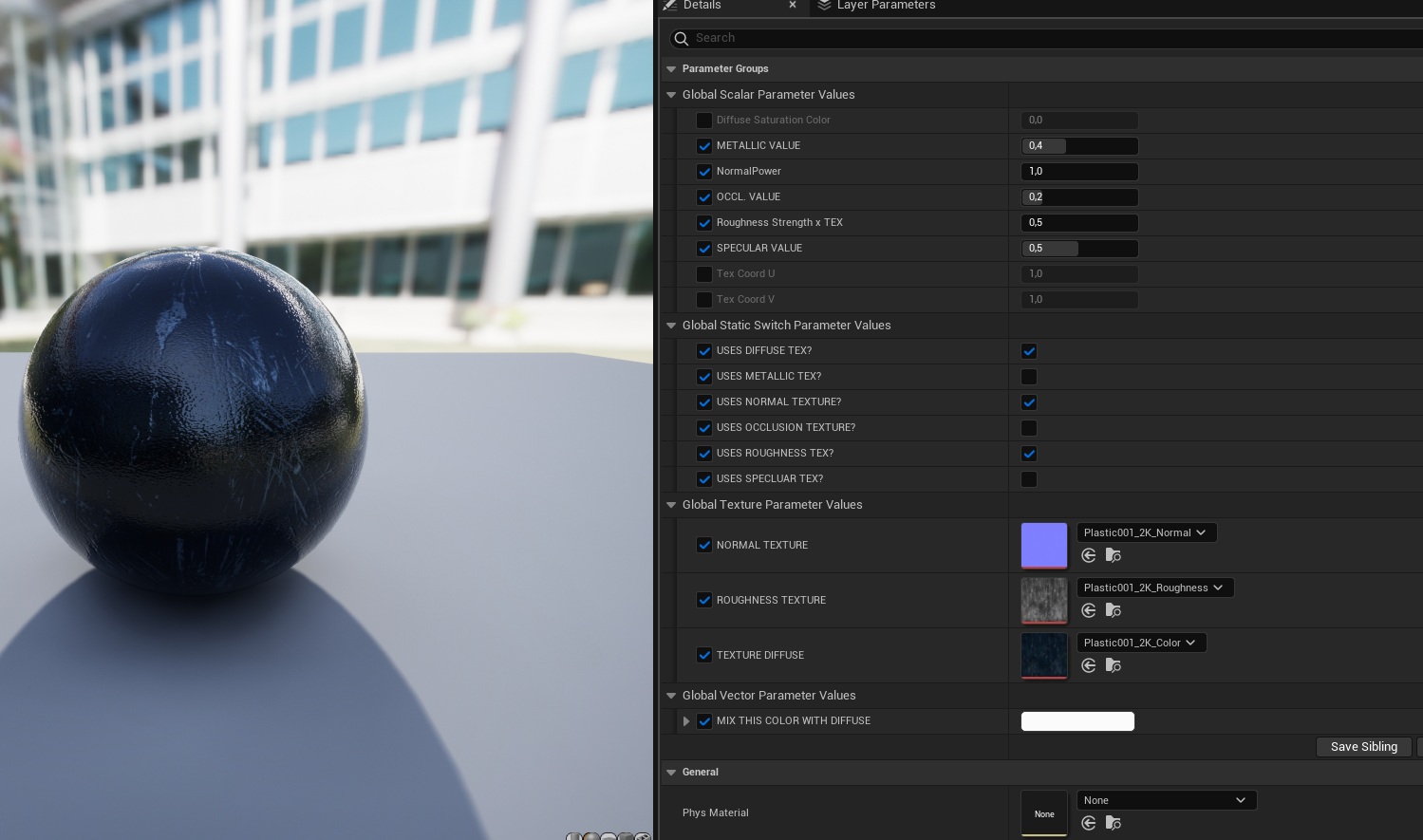The width and height of the screenshot is (1423, 840).
Task: Toggle SPECULAR VALUE override checkbox
Action: click(704, 249)
